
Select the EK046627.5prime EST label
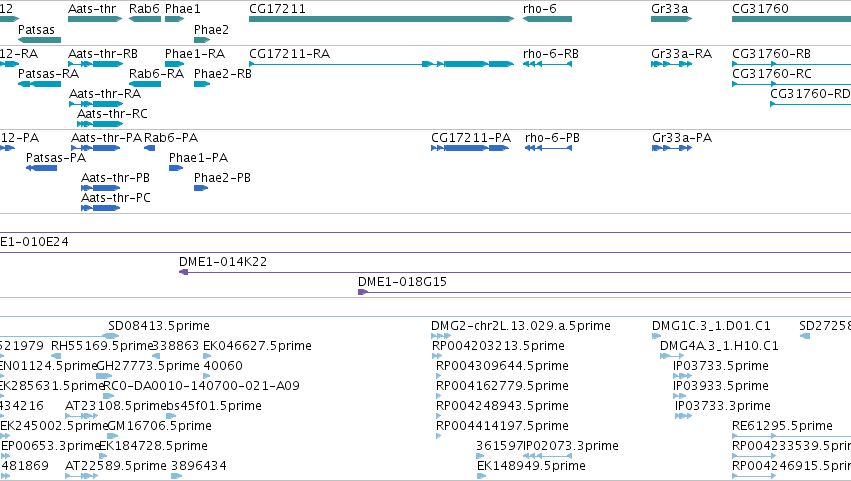(x=257, y=346)
